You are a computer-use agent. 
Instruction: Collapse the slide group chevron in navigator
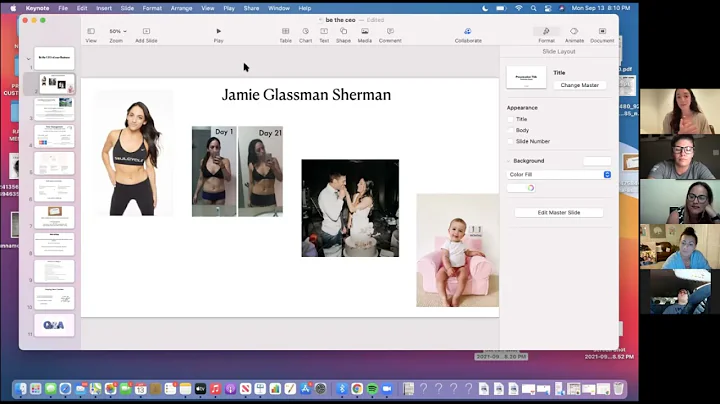click(x=28, y=59)
